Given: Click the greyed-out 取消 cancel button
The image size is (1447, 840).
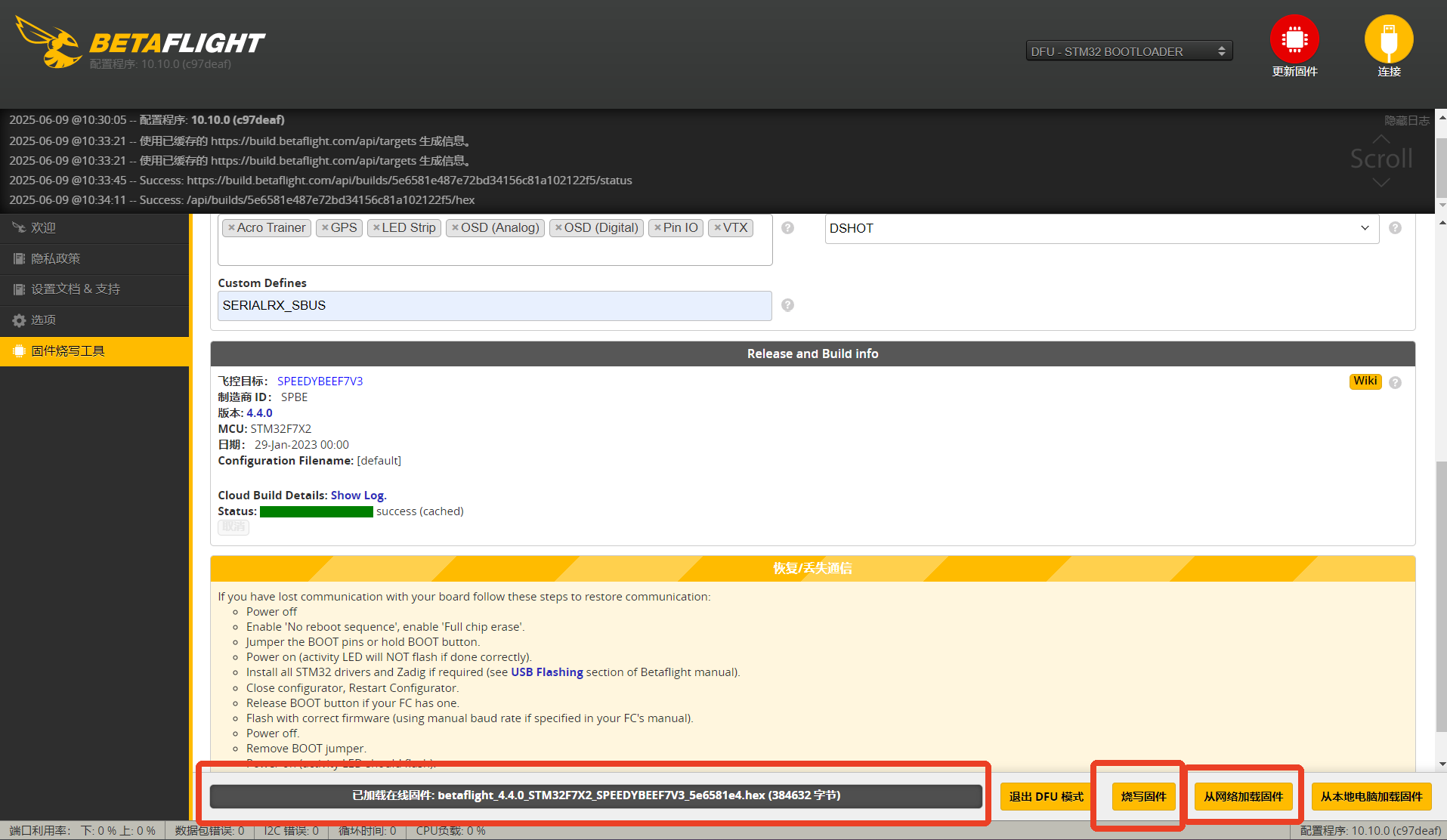Looking at the screenshot, I should pyautogui.click(x=233, y=527).
